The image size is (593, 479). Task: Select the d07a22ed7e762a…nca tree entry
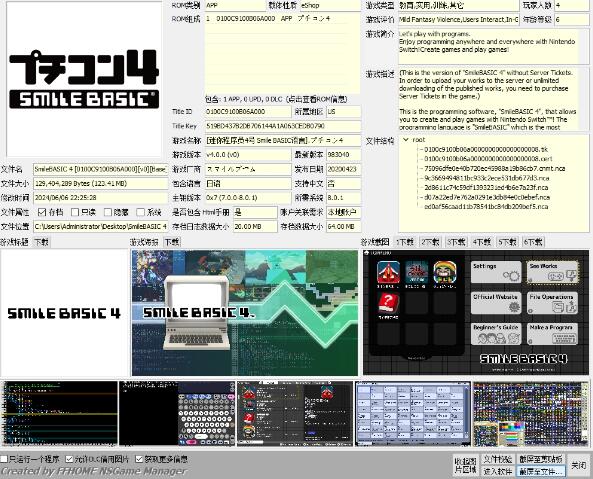coord(486,197)
